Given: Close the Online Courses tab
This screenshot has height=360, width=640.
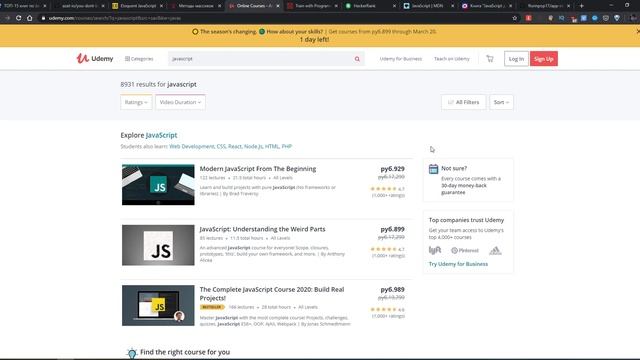Looking at the screenshot, I should [x=278, y=6].
